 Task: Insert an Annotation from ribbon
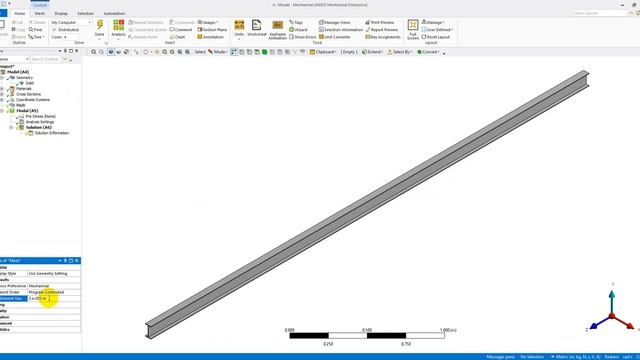click(211, 37)
